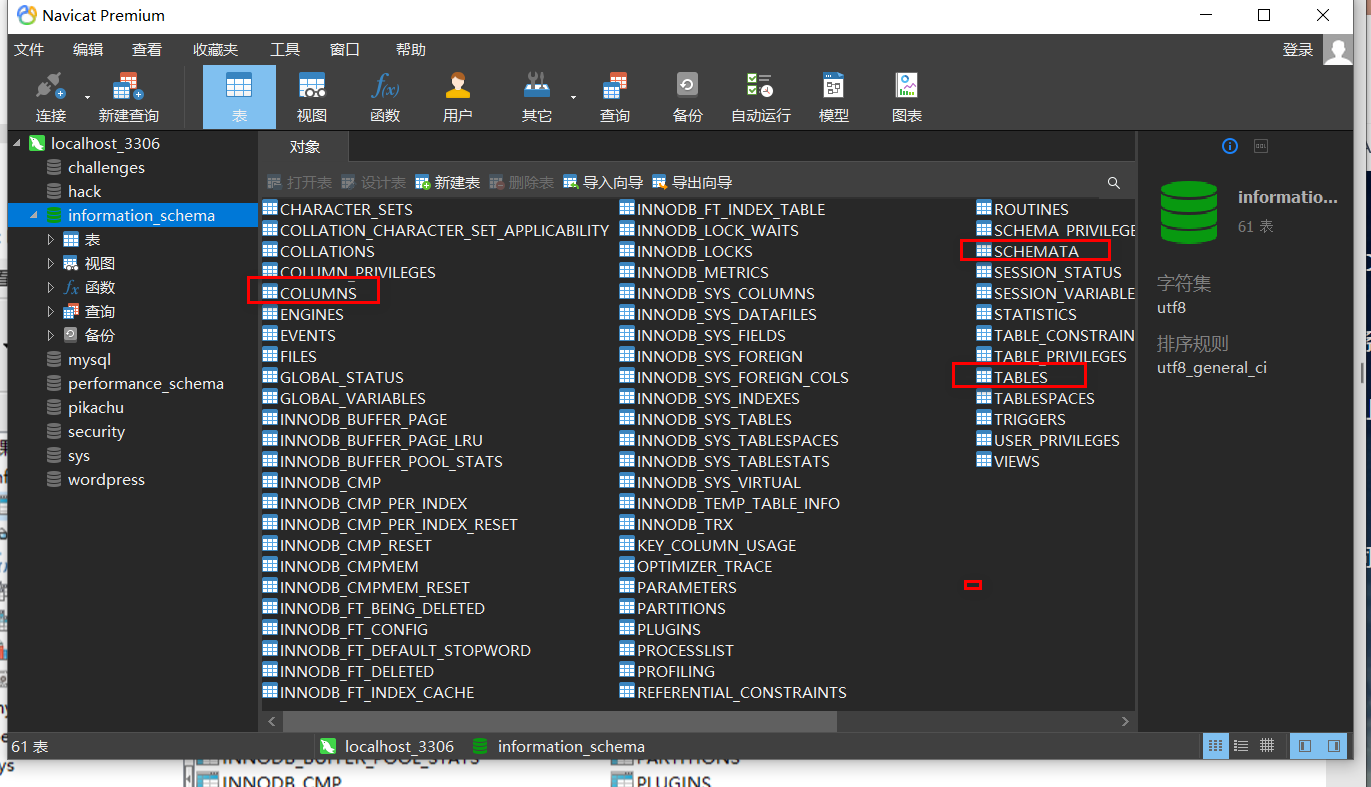Viewport: 1371px width, 787px height.
Task: Select the sys database
Action: 79,456
